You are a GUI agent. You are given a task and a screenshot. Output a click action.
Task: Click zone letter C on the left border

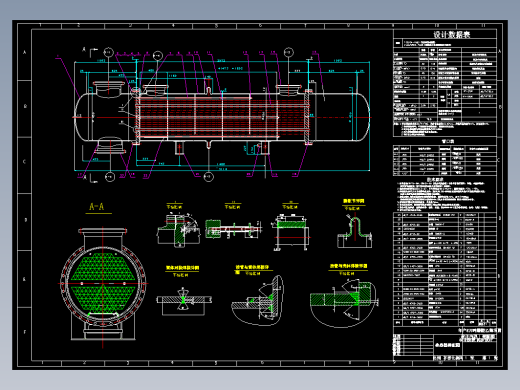(x=24, y=162)
